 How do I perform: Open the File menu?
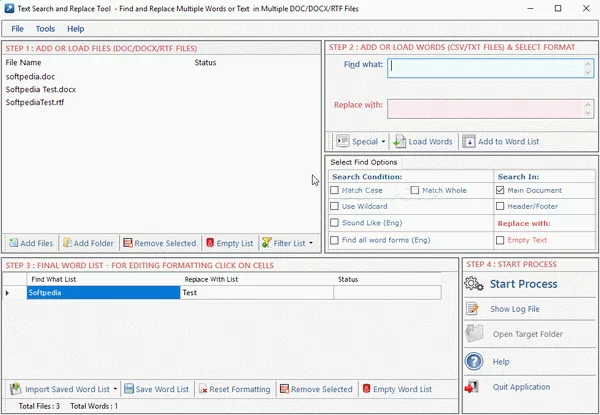(17, 29)
